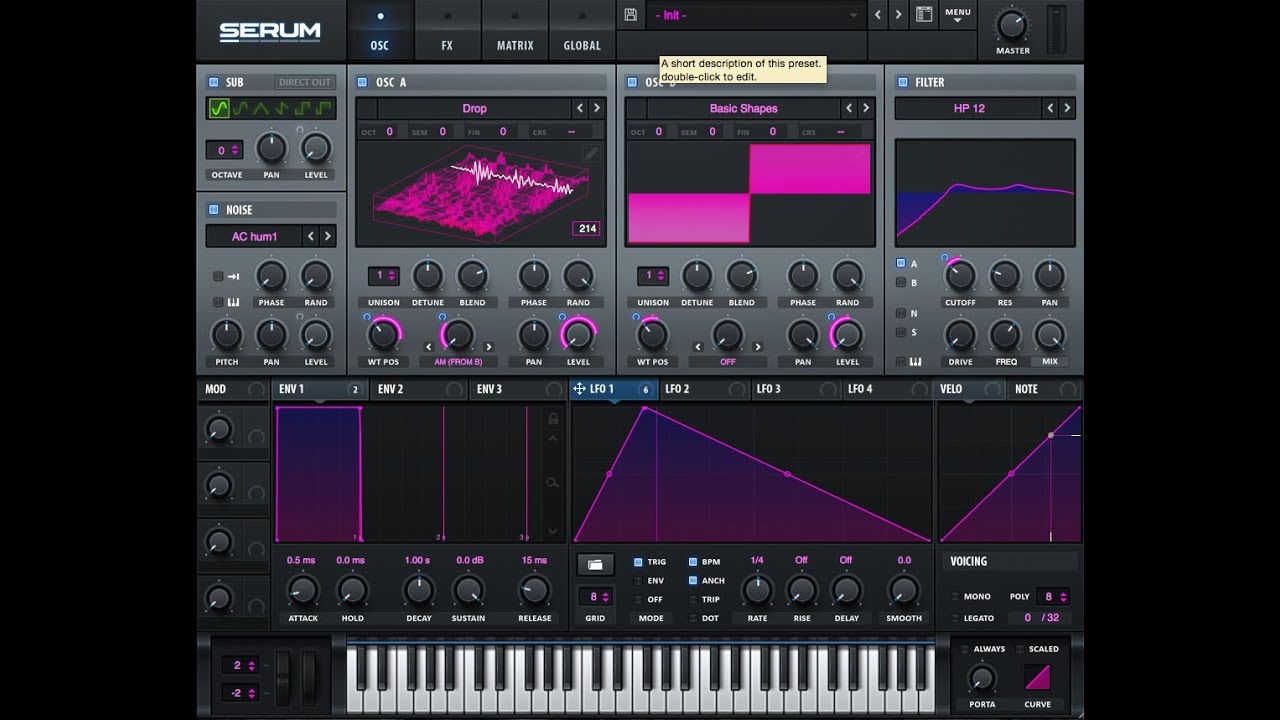Enable the MONO voicing checkbox

956,596
